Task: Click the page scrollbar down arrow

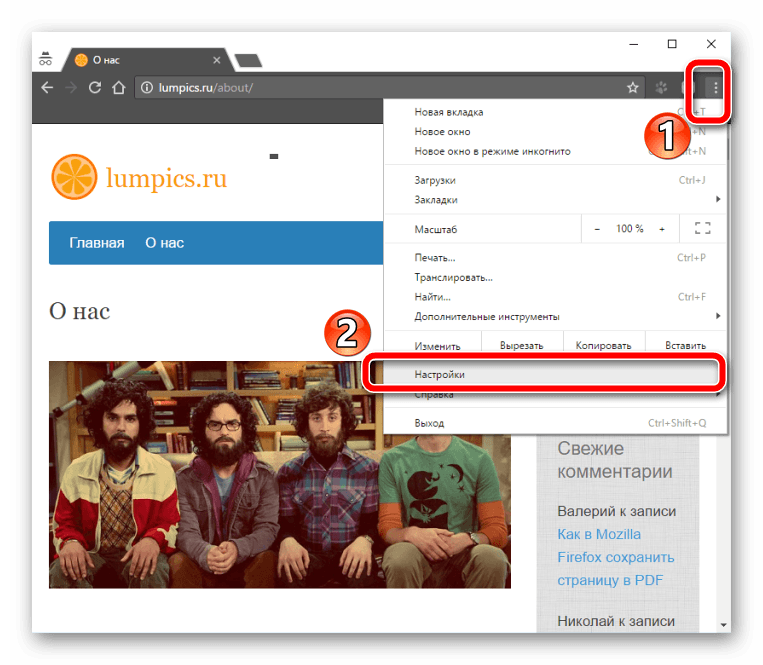Action: (723, 624)
